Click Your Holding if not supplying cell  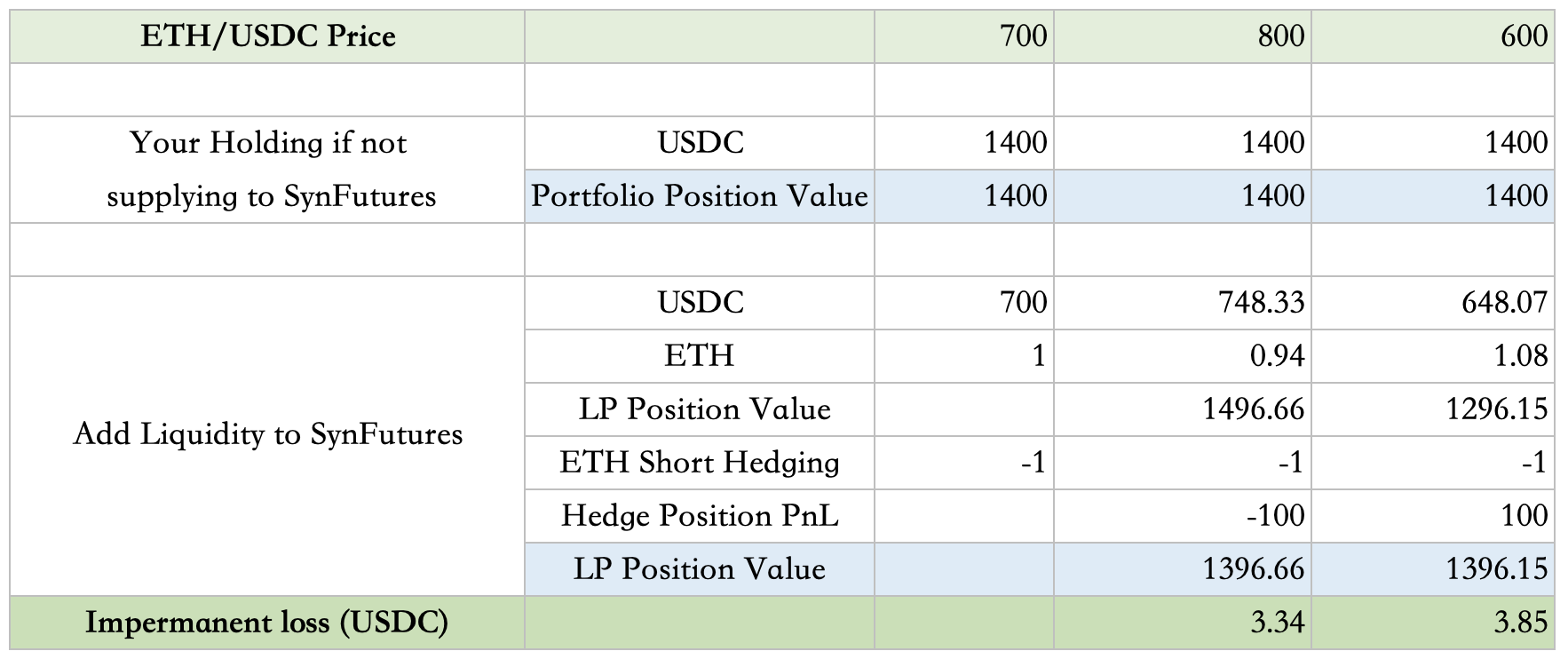[x=267, y=170]
